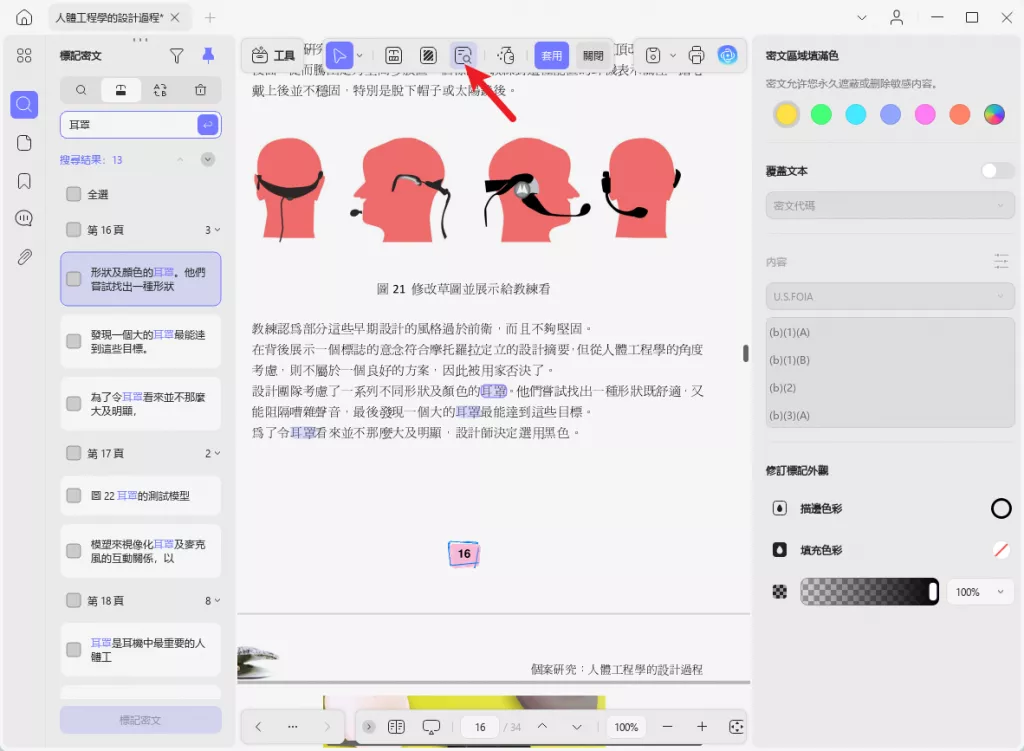Click the print icon
The image size is (1024, 751).
696,56
